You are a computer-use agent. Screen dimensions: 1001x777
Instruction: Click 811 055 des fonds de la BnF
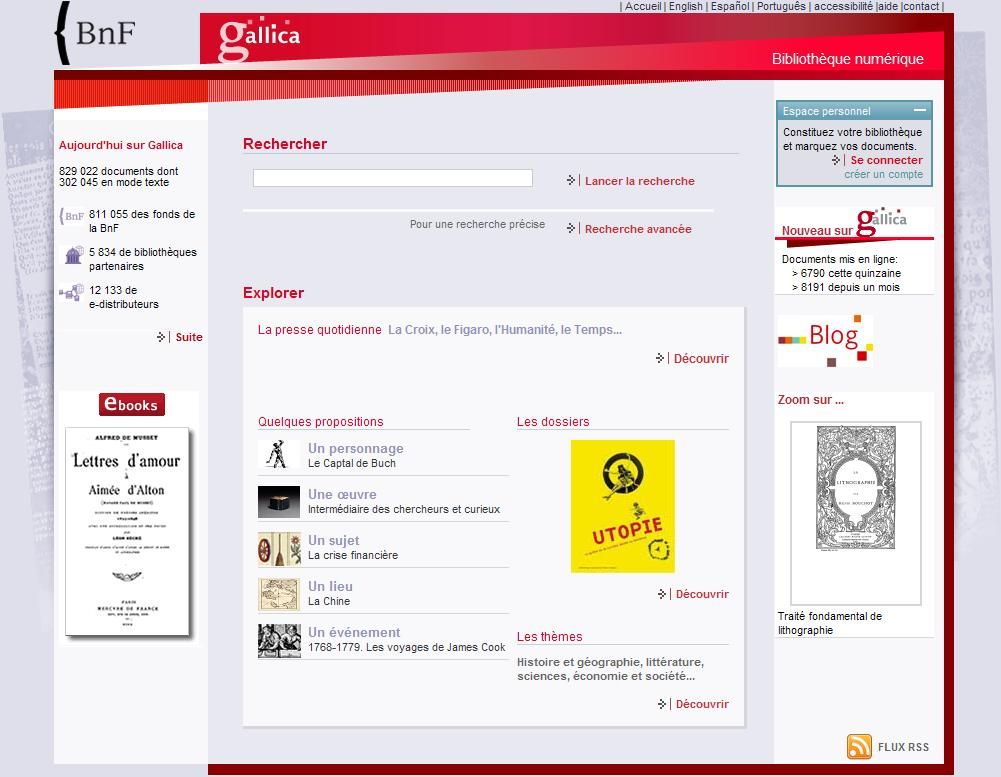142,221
